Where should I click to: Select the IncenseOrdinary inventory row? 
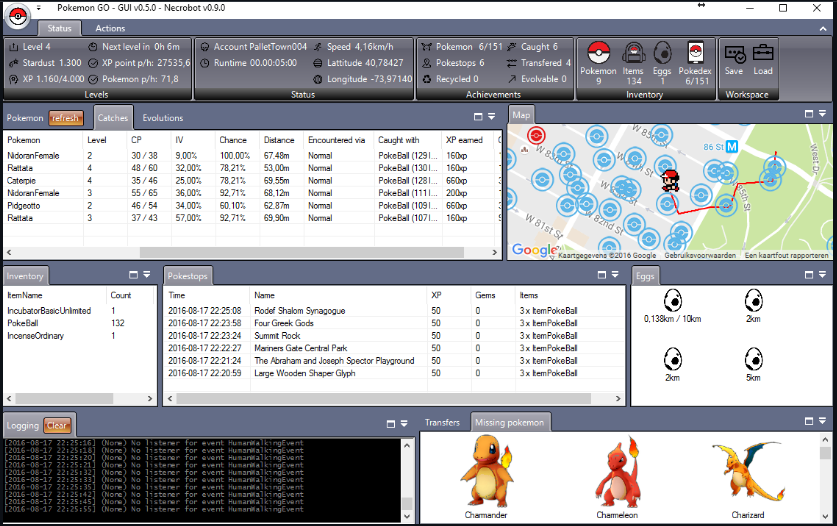tap(80, 336)
